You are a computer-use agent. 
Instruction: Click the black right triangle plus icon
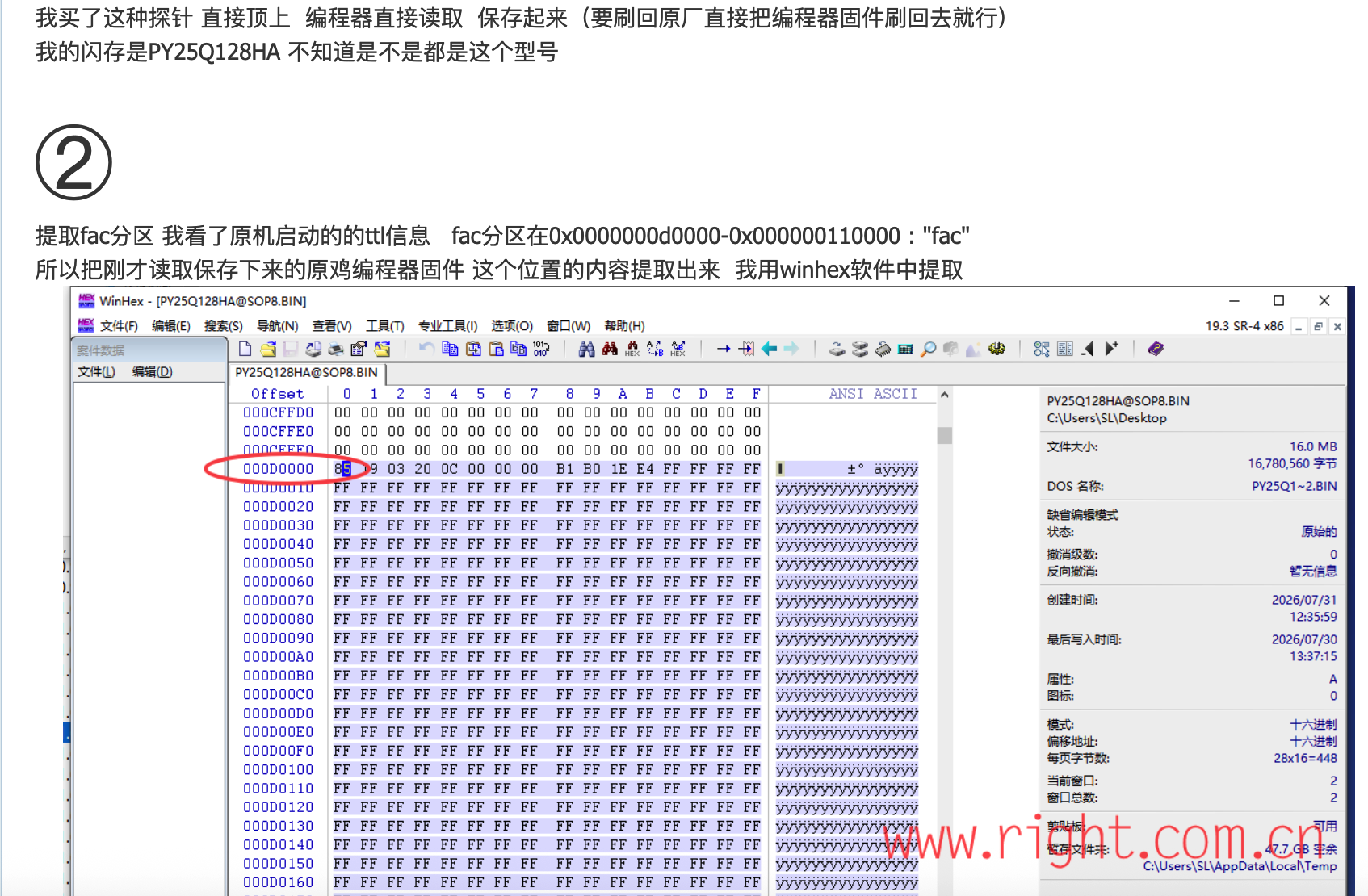click(x=1111, y=349)
